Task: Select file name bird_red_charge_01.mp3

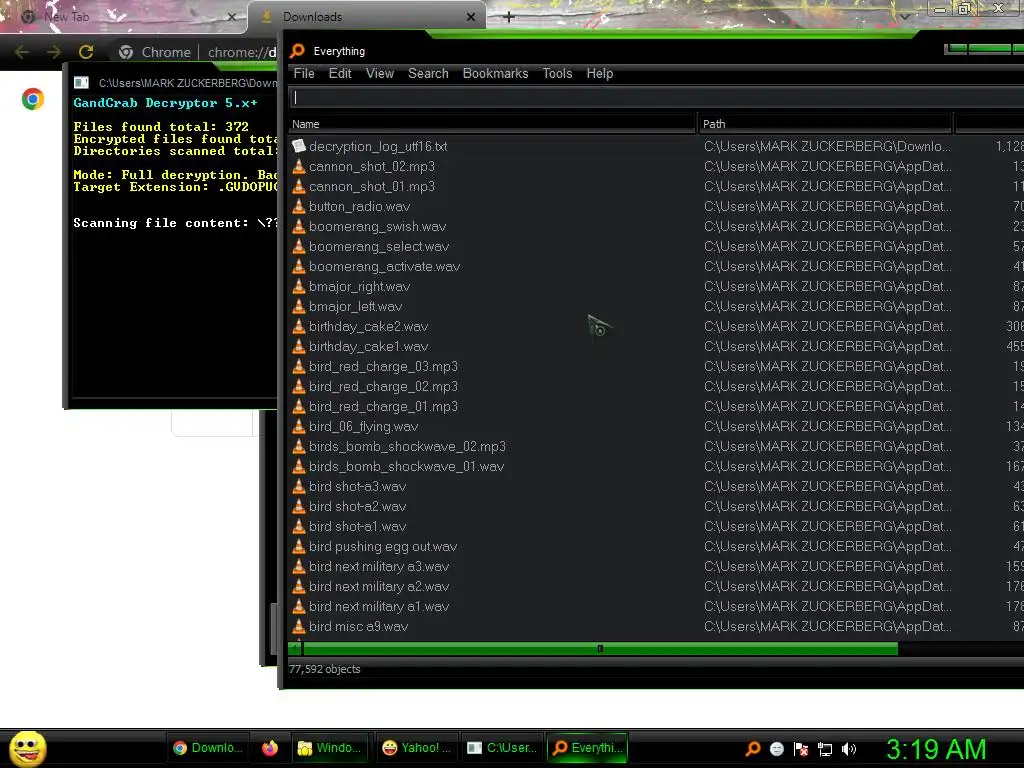Action: 383,407
